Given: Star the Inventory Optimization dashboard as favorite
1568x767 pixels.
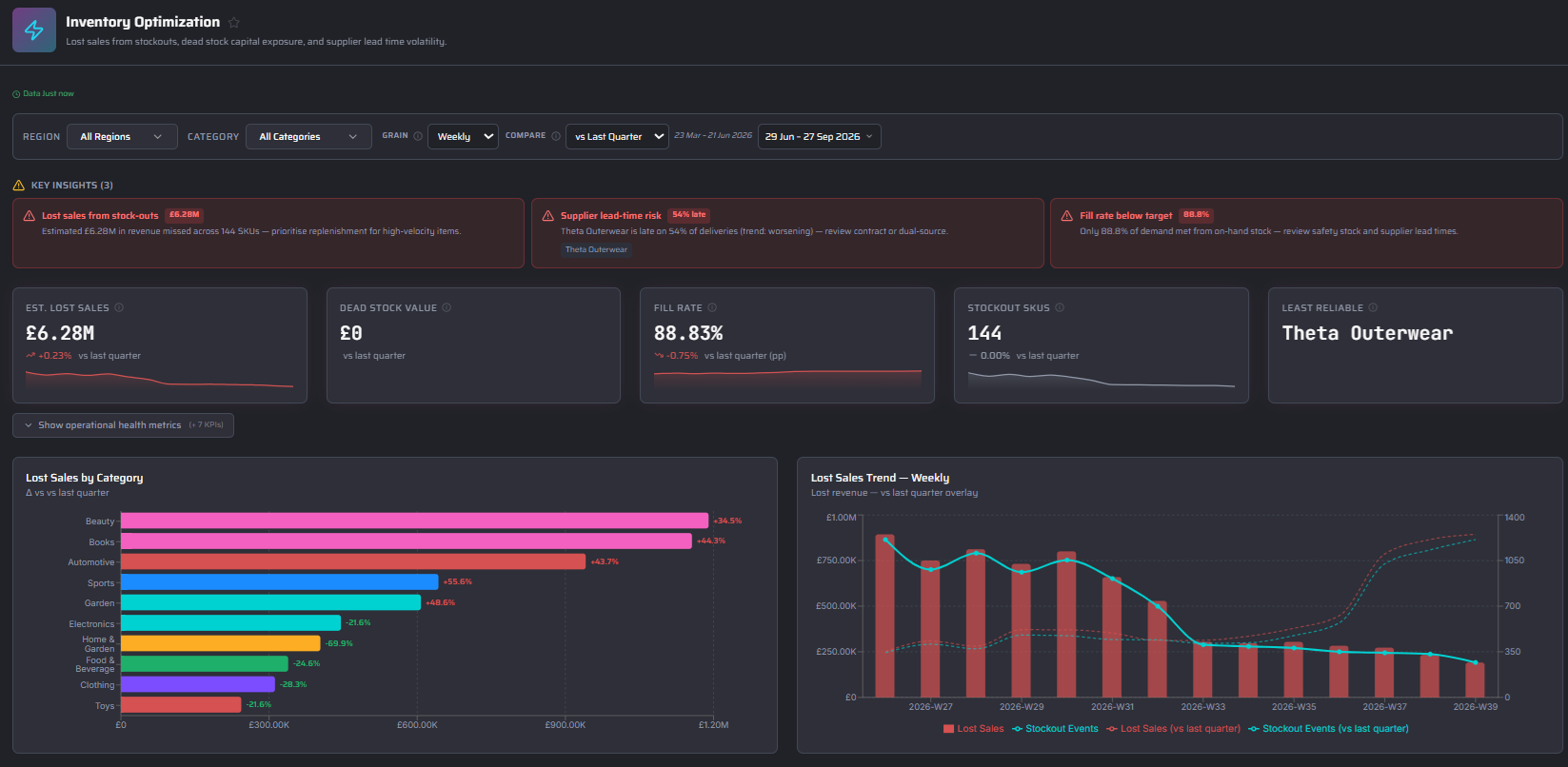Looking at the screenshot, I should coord(234,22).
